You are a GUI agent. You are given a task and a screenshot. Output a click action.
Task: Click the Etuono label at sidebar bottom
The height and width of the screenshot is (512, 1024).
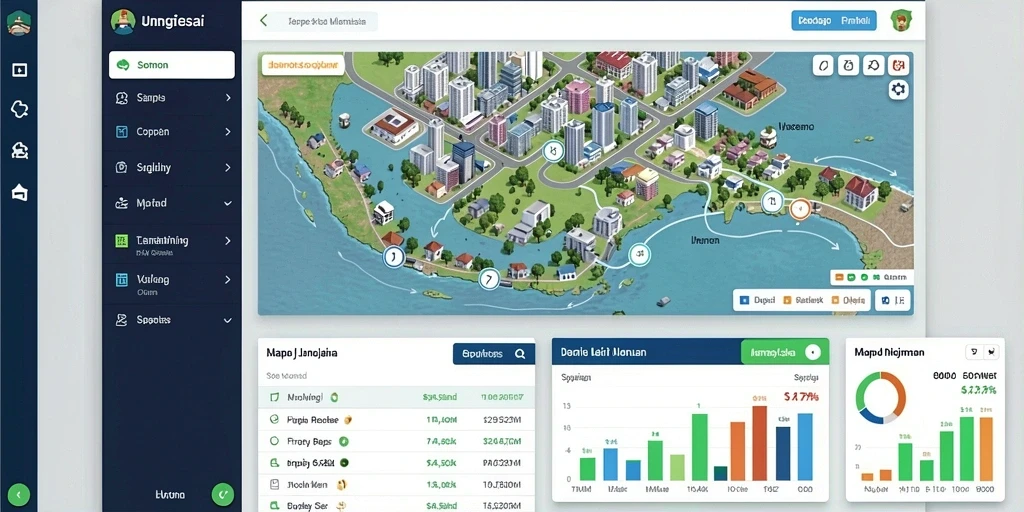(170, 494)
